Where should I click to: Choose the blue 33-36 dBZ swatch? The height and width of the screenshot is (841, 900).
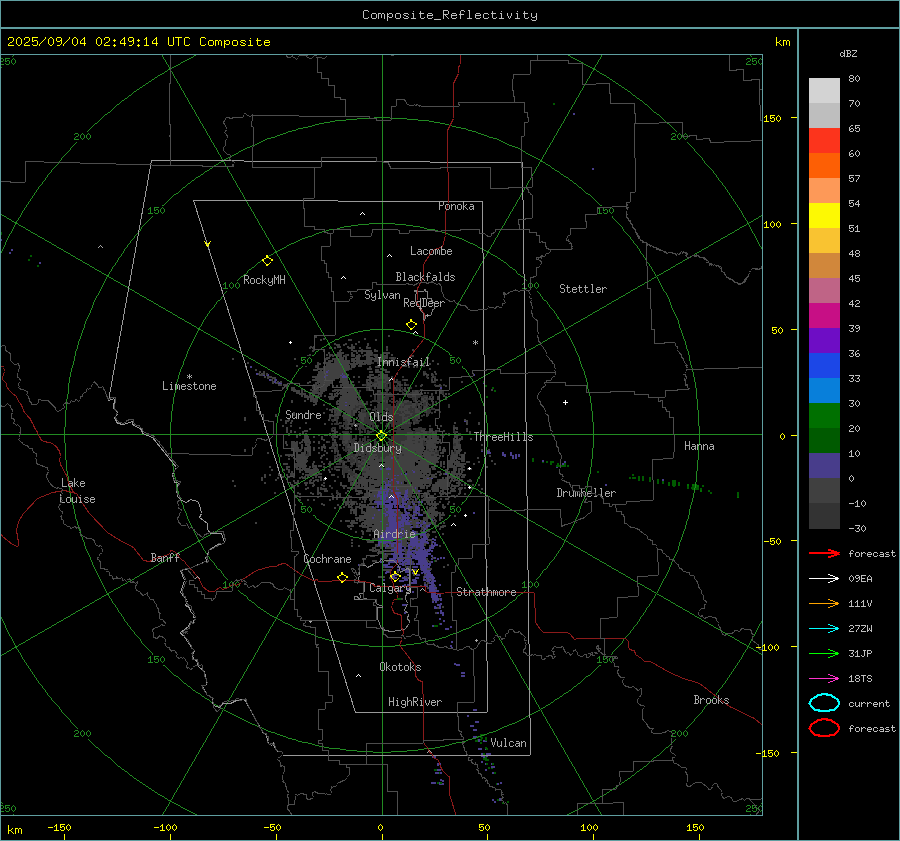point(824,366)
